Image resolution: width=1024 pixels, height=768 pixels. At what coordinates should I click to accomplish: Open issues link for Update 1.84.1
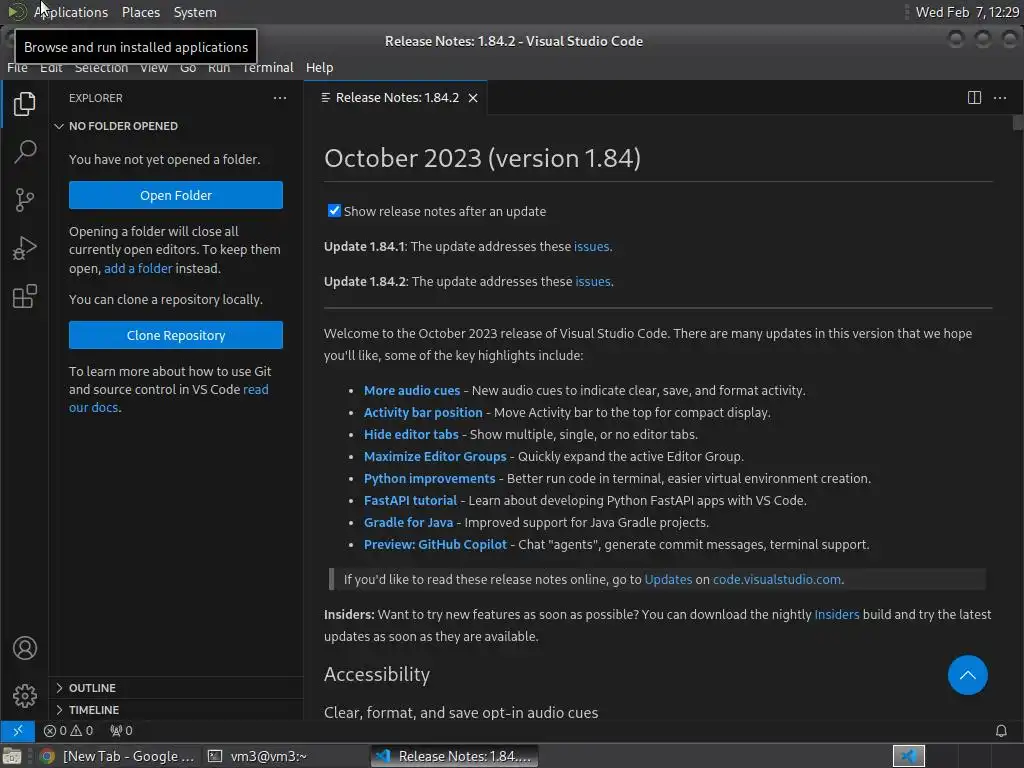pyautogui.click(x=591, y=246)
